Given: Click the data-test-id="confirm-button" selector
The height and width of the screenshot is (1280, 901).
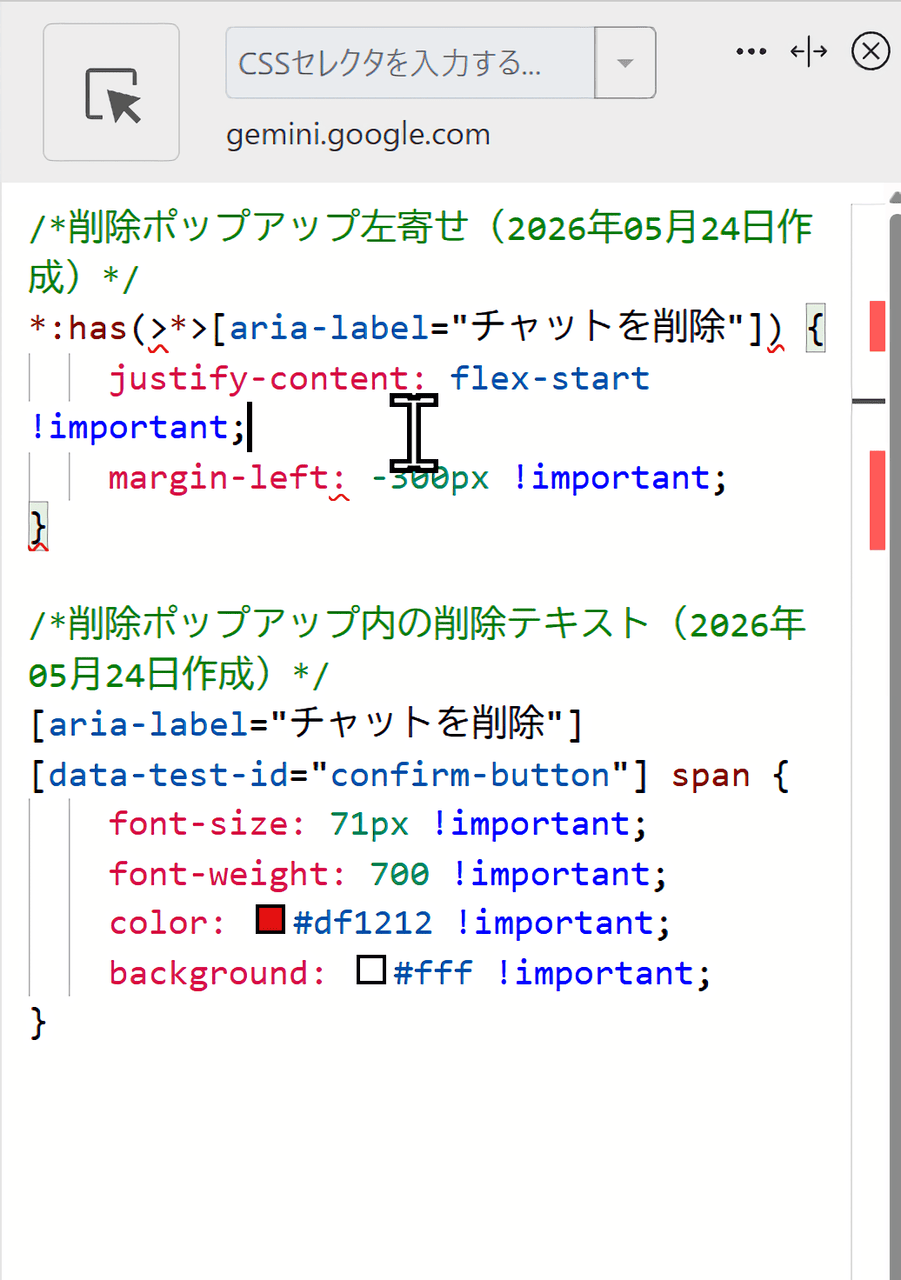Looking at the screenshot, I should [339, 775].
